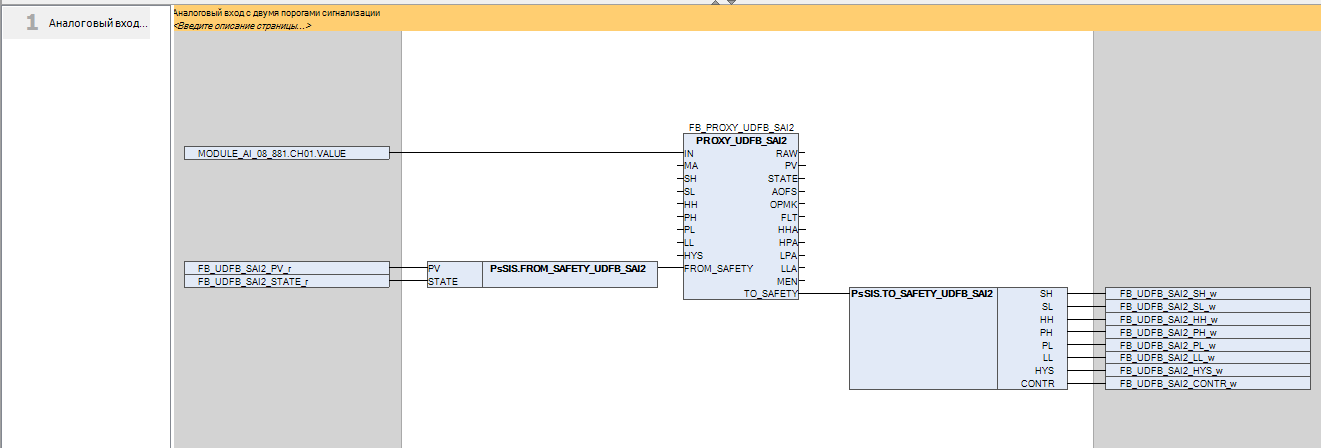Click the TO_SAFETY output pin of proxy block
Viewport: 1321px width, 448px height.
tap(770, 294)
